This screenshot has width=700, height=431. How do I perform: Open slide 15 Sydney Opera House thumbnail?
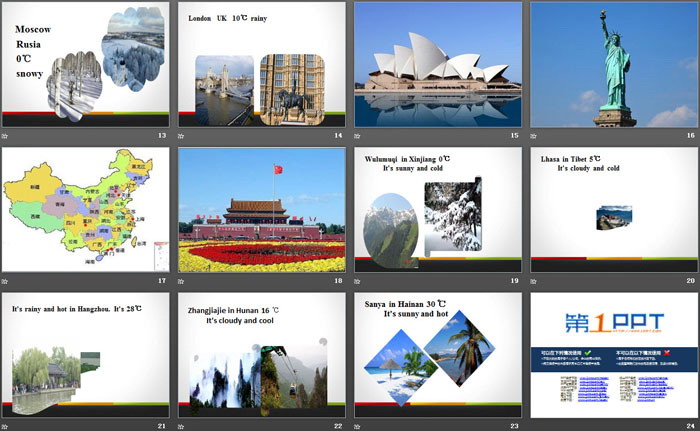438,65
